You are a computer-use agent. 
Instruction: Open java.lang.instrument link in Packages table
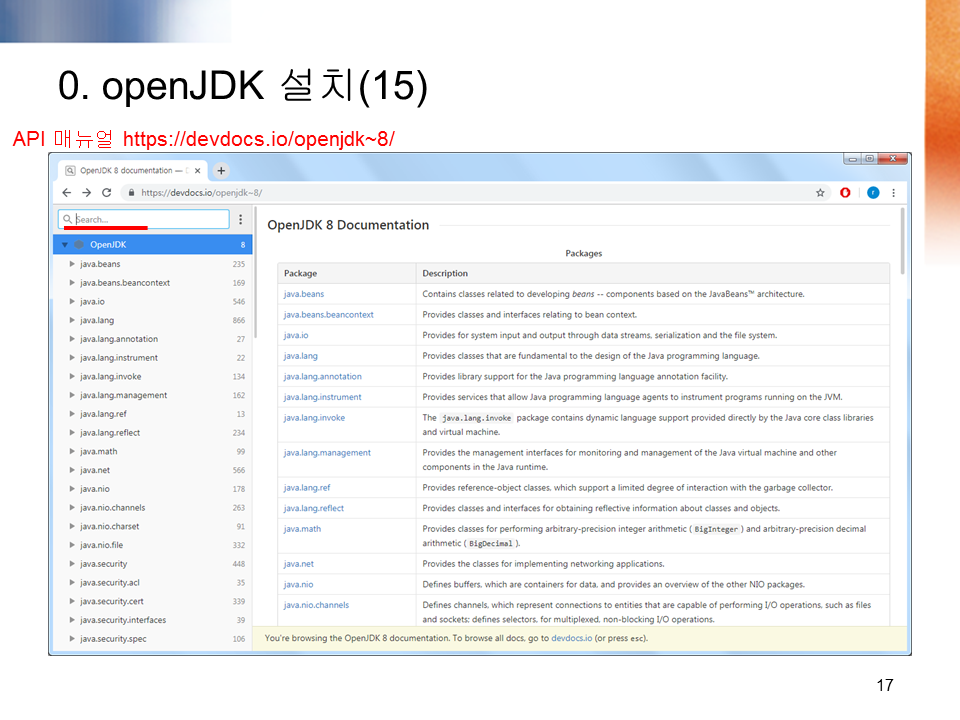click(322, 397)
